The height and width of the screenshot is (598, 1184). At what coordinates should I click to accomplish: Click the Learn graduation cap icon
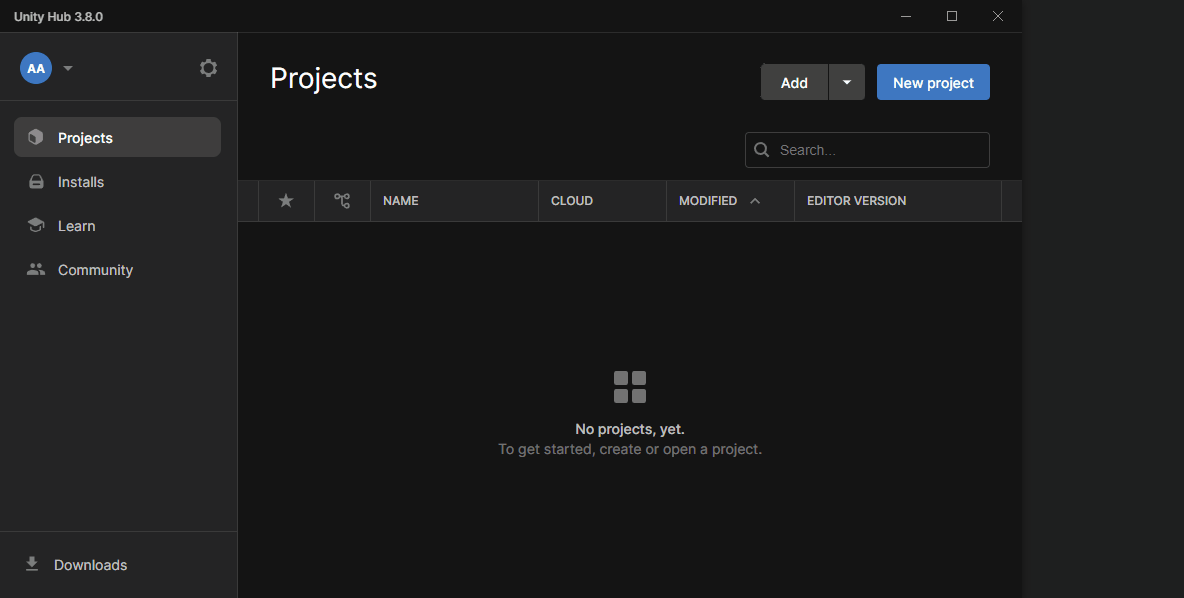pos(36,226)
